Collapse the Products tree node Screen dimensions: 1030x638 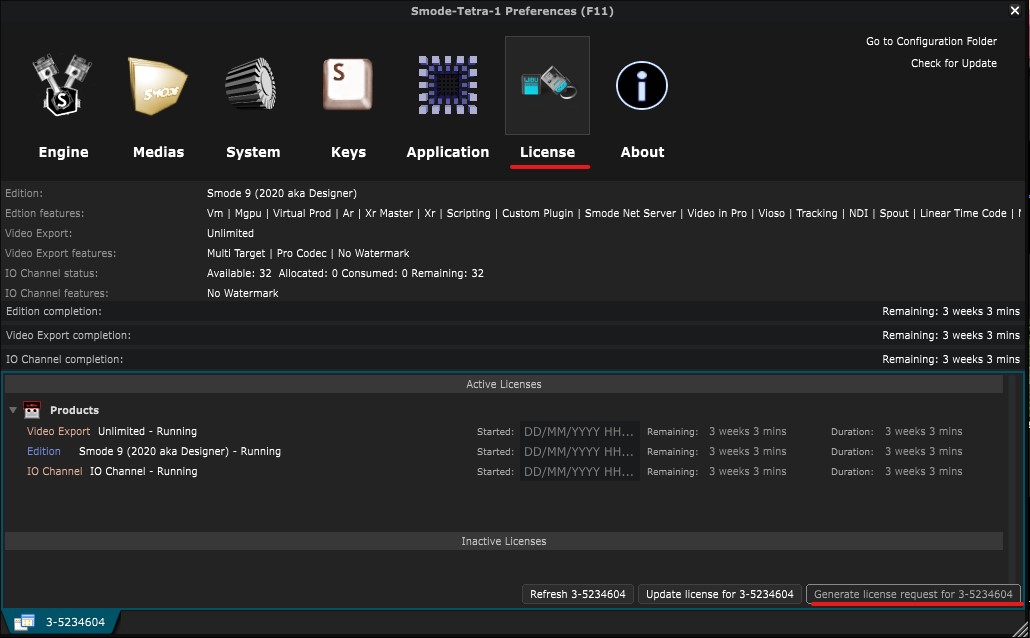coord(12,410)
